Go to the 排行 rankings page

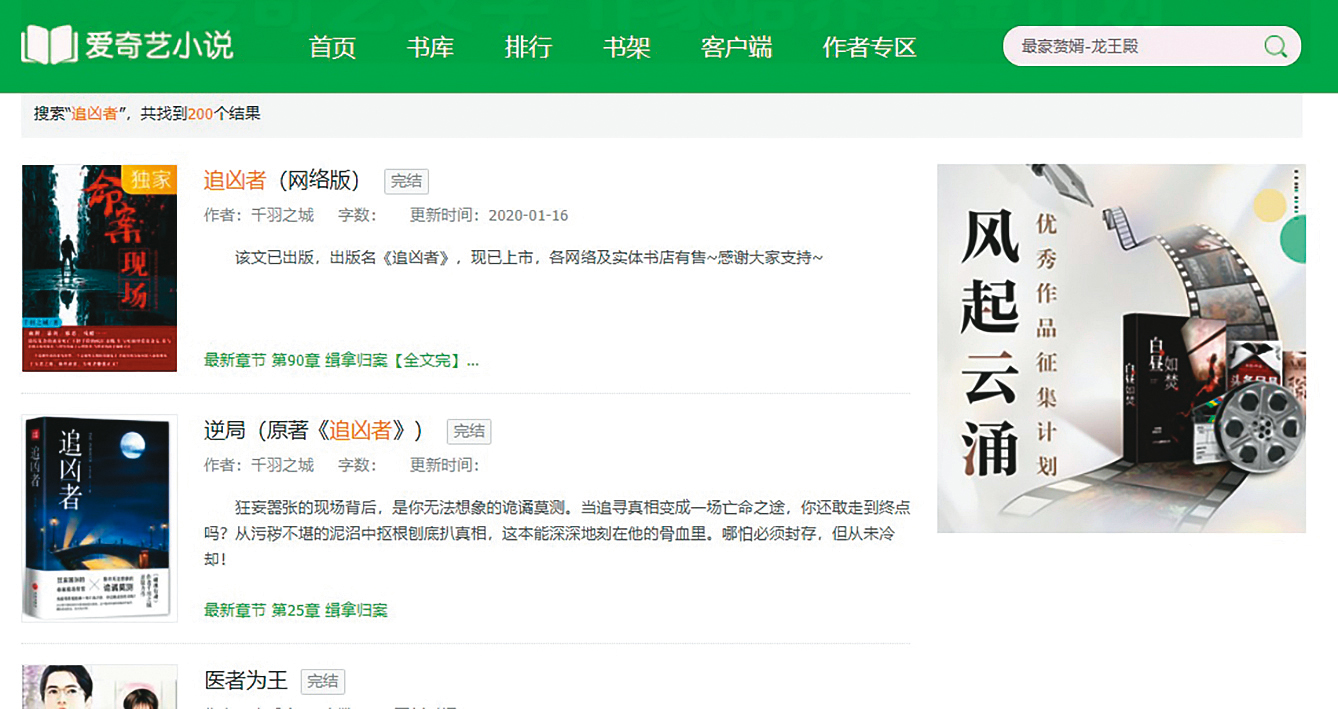pos(528,47)
